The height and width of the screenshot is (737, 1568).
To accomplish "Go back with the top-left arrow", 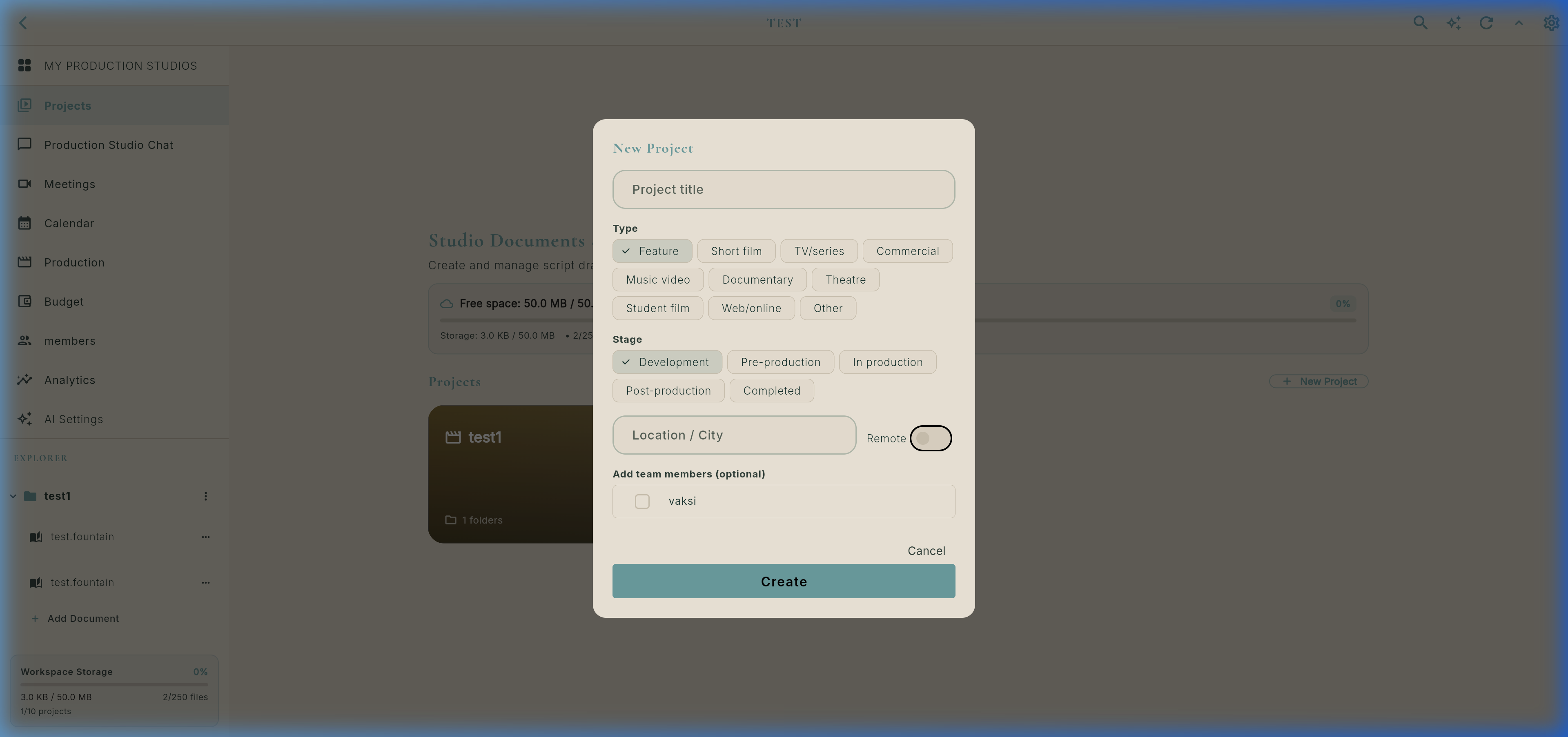I will click(23, 22).
